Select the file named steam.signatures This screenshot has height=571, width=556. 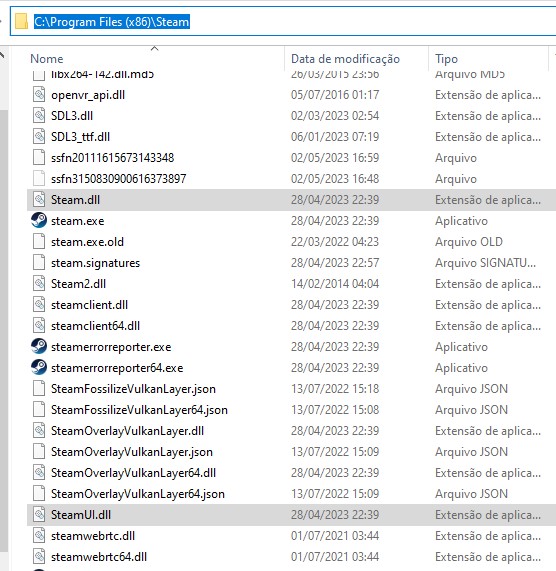click(95, 263)
